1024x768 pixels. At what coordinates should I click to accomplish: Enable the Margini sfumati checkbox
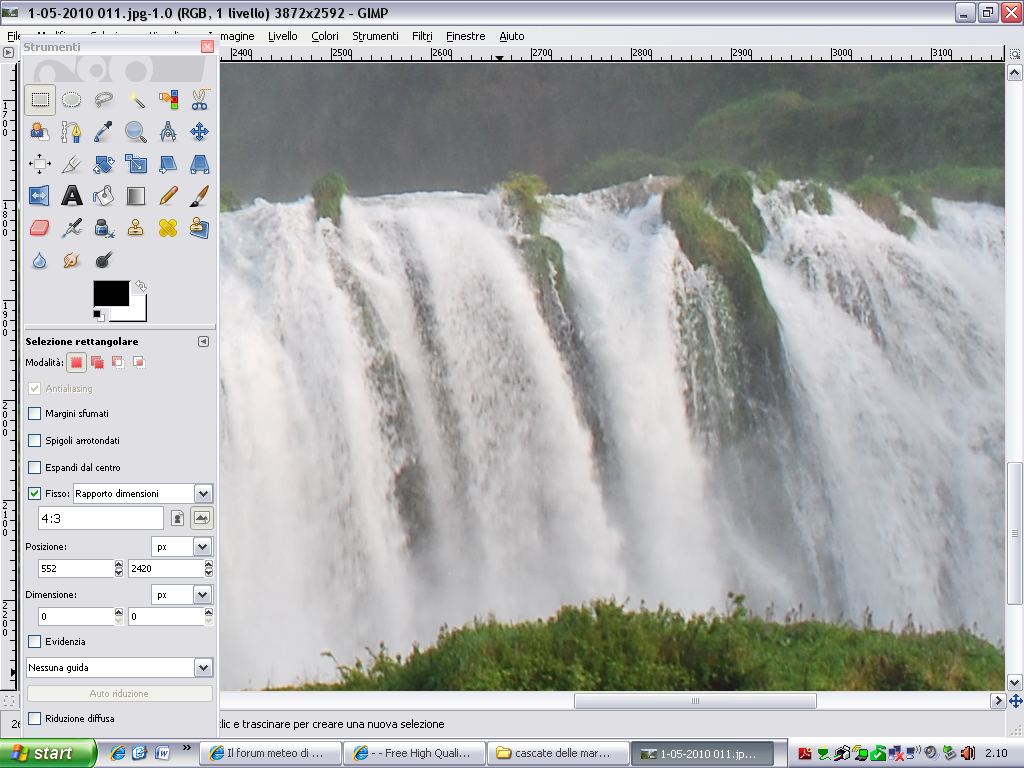point(35,413)
